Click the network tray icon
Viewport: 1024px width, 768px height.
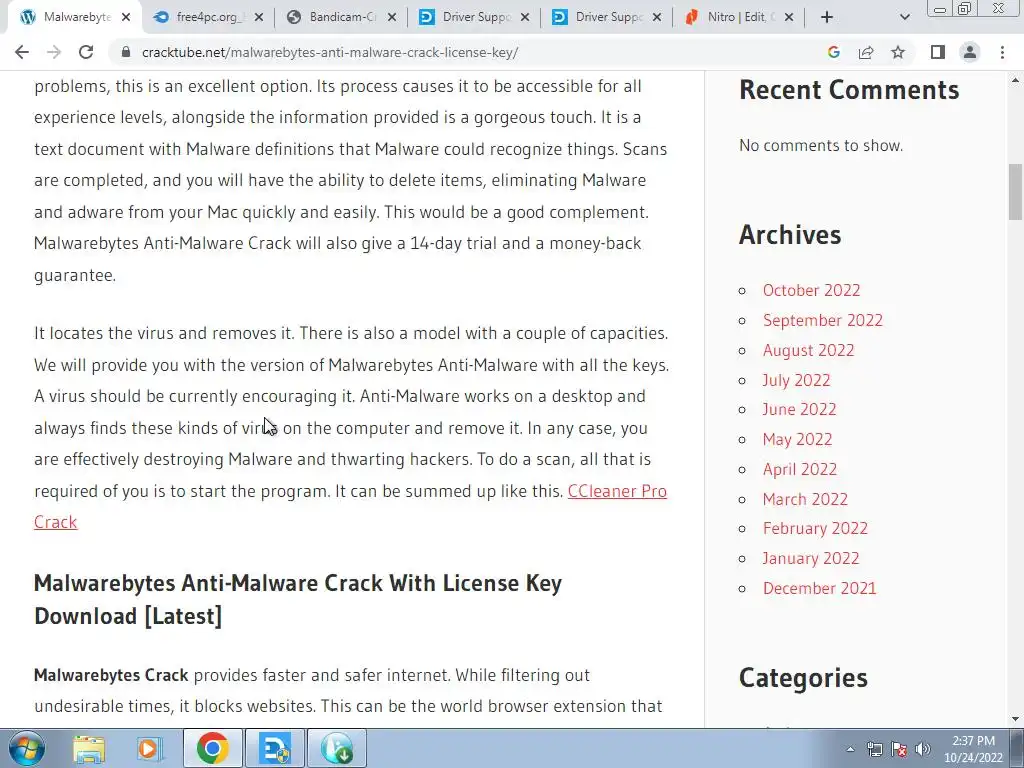[x=874, y=749]
